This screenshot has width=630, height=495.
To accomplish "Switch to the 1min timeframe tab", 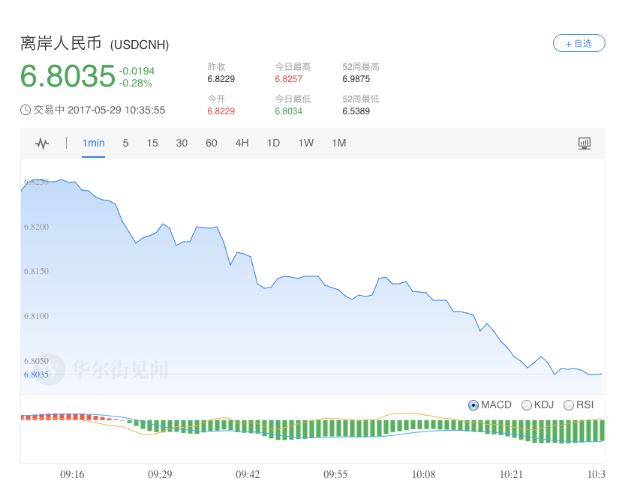I will pos(94,143).
